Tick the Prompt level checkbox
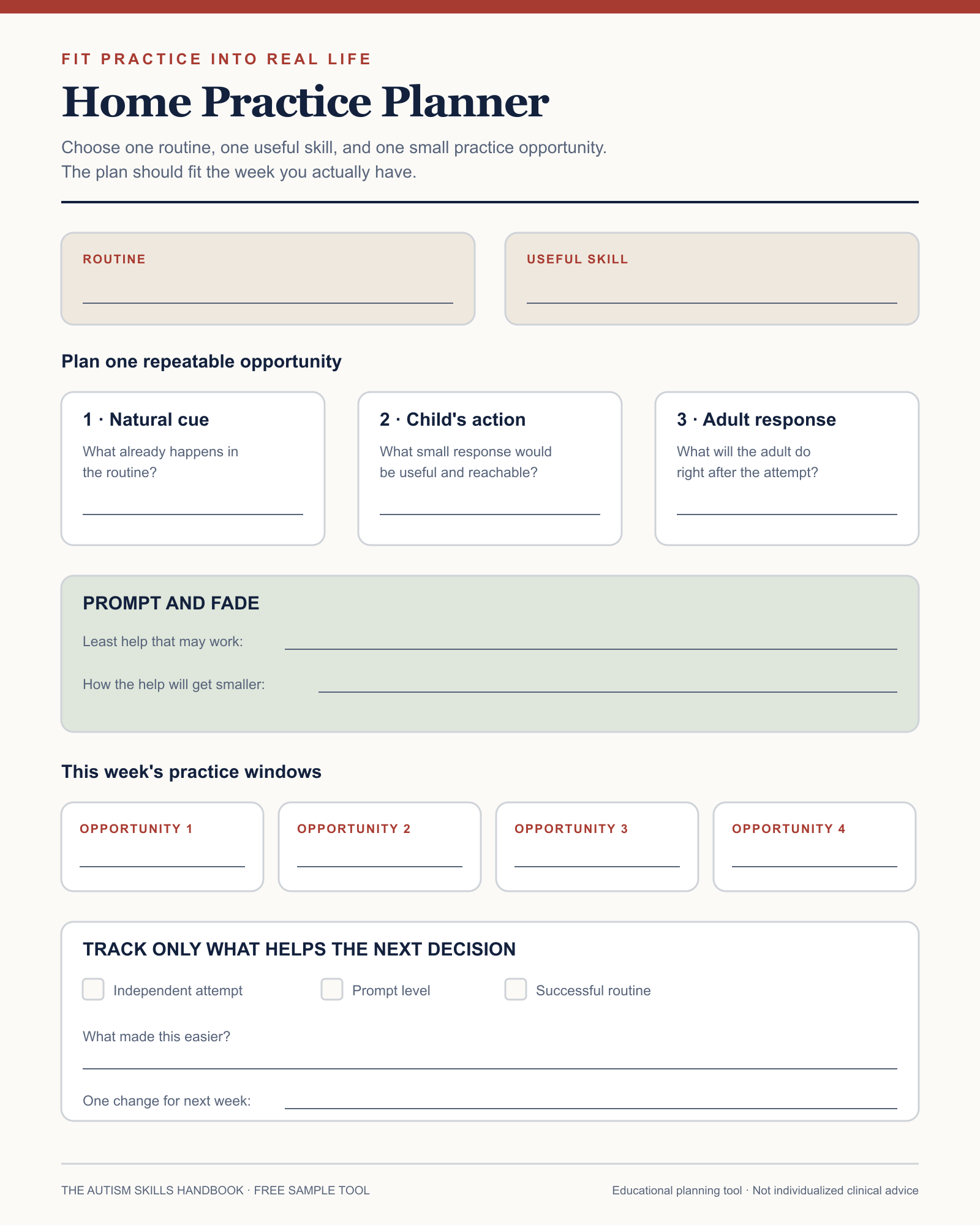 pos(332,989)
